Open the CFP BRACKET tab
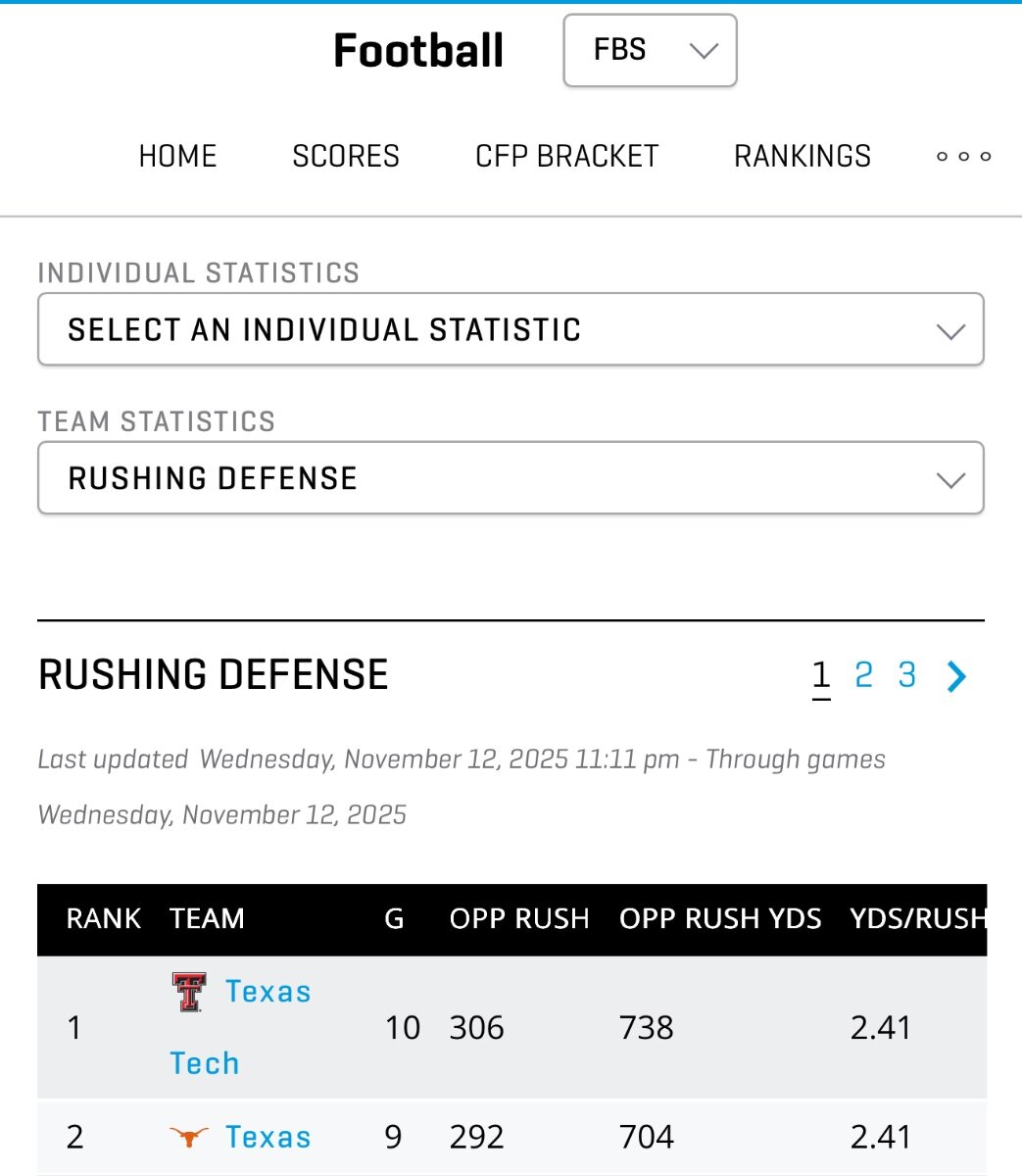 [566, 156]
